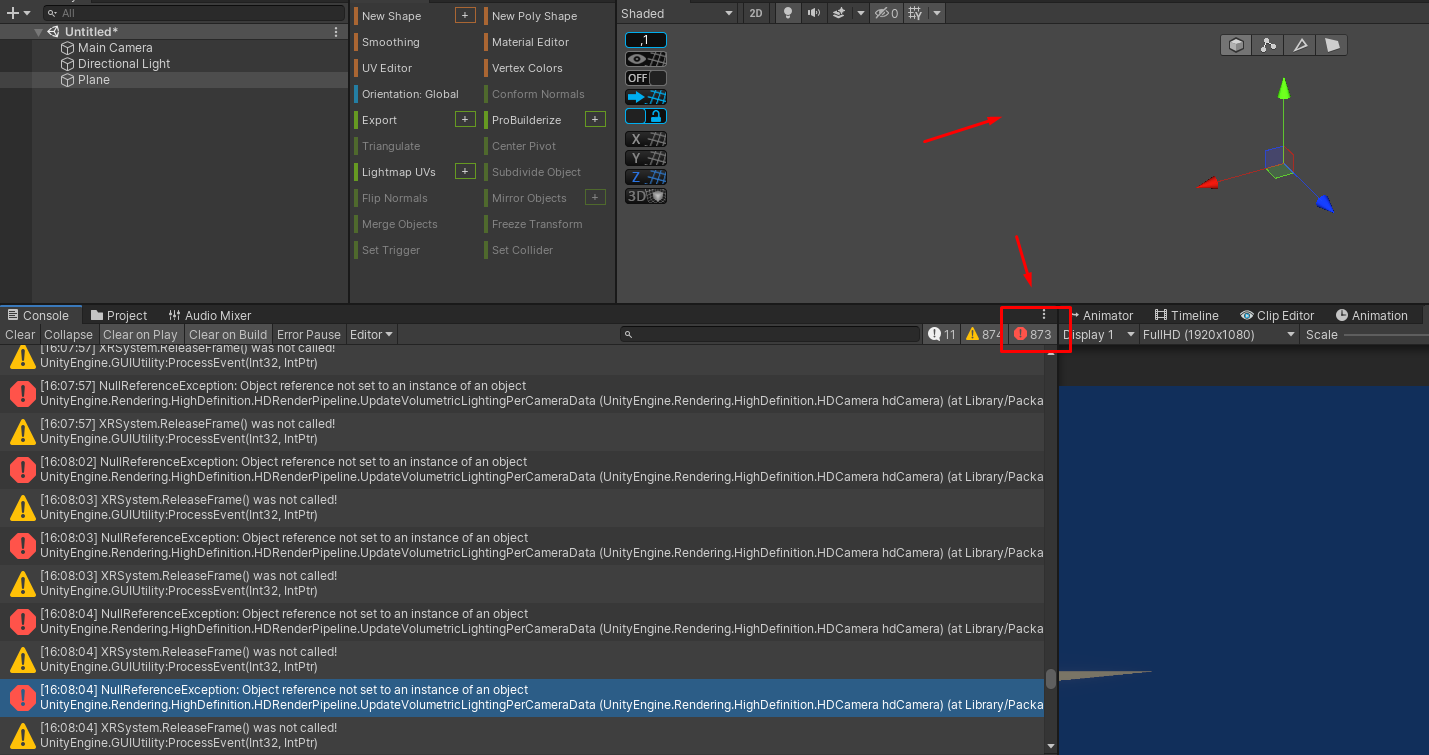1429x755 pixels.
Task: Open Mirror Objects options with plus icon
Action: [x=595, y=197]
